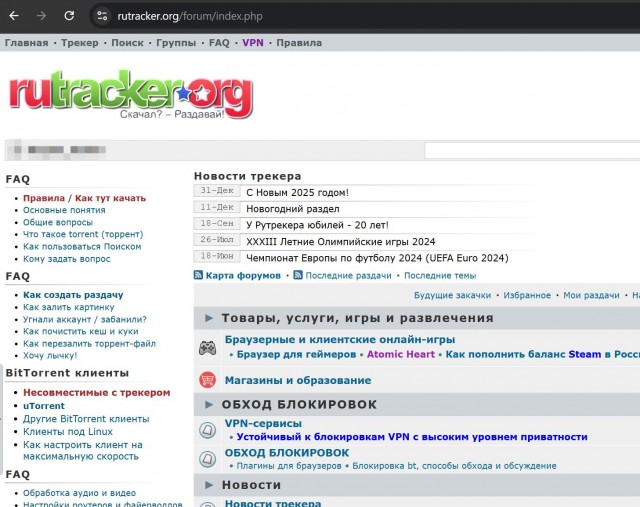Open Как залить картинку link
This screenshot has height=507, width=640.
[69, 307]
